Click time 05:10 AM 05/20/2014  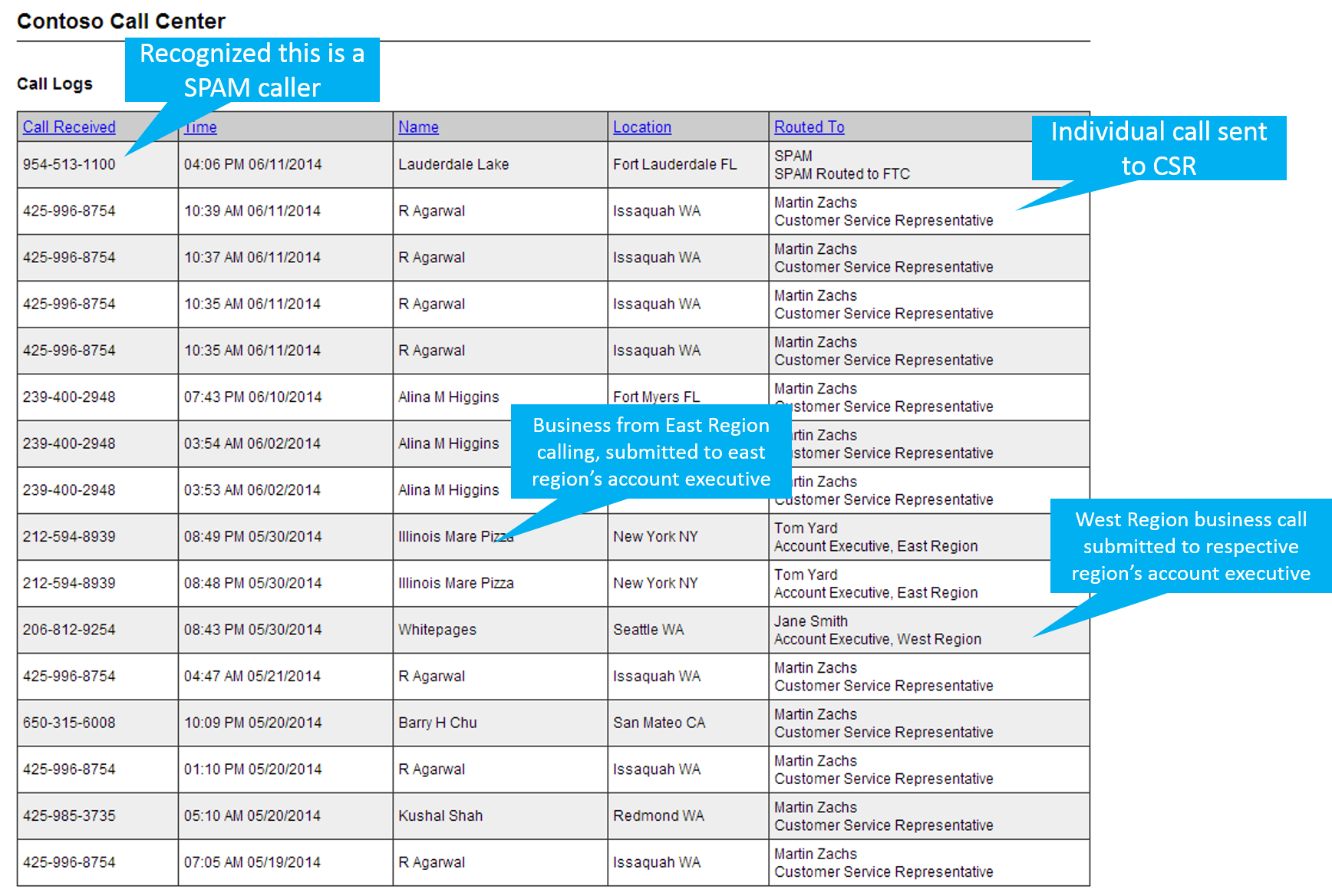pos(252,816)
